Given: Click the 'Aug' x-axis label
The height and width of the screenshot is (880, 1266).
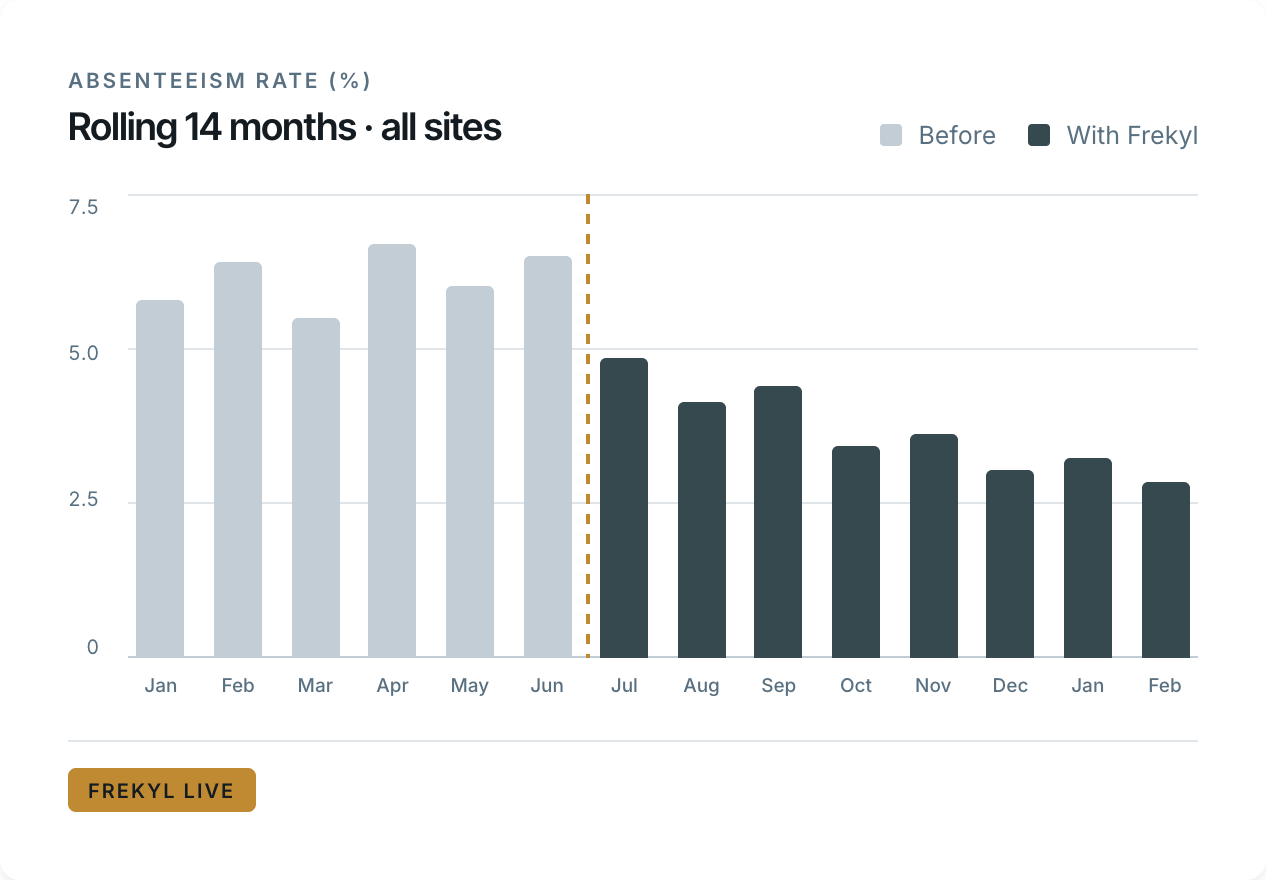Looking at the screenshot, I should [x=702, y=686].
